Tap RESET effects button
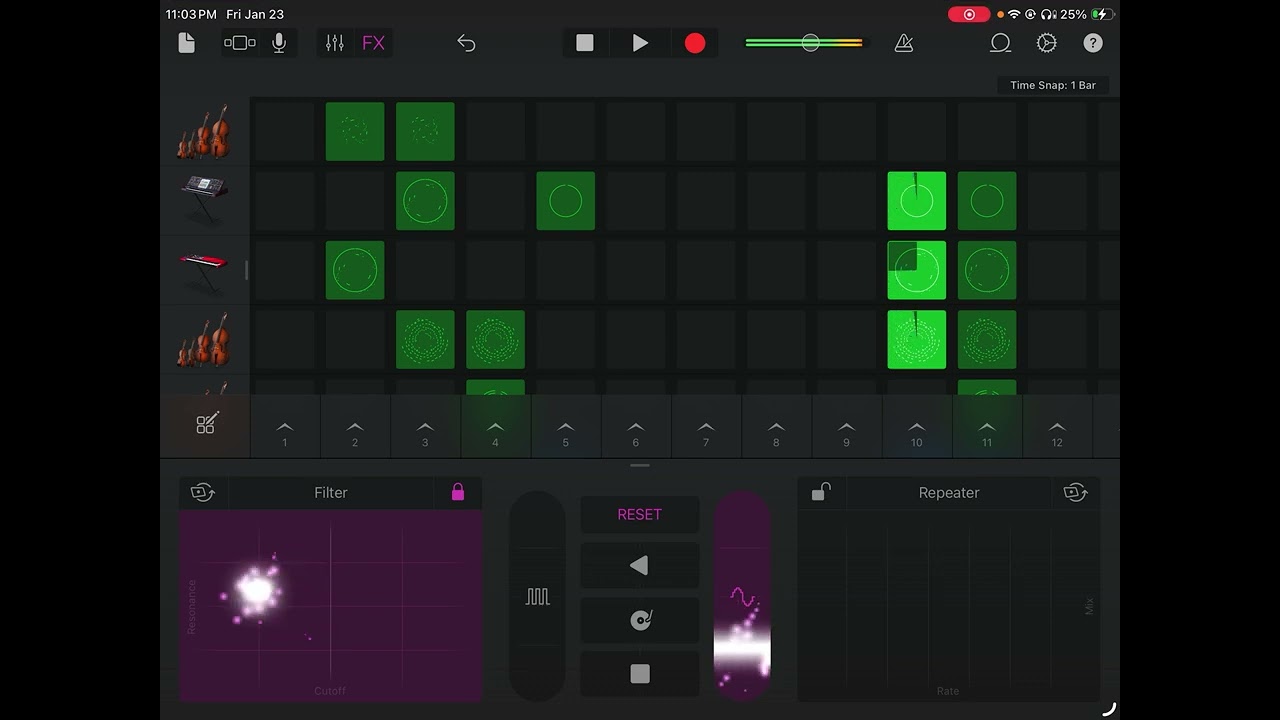1280x720 pixels. tap(640, 514)
